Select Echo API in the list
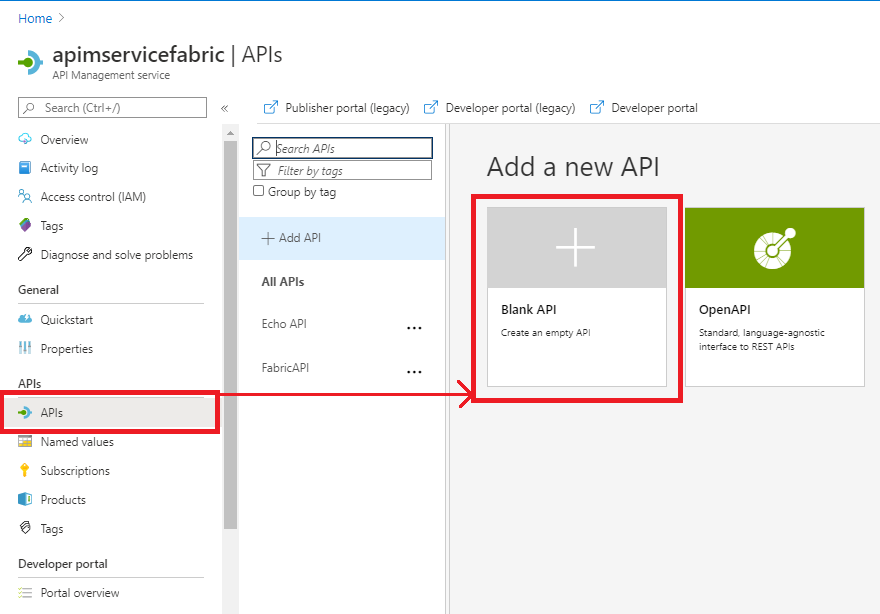The width and height of the screenshot is (880, 614). click(284, 324)
